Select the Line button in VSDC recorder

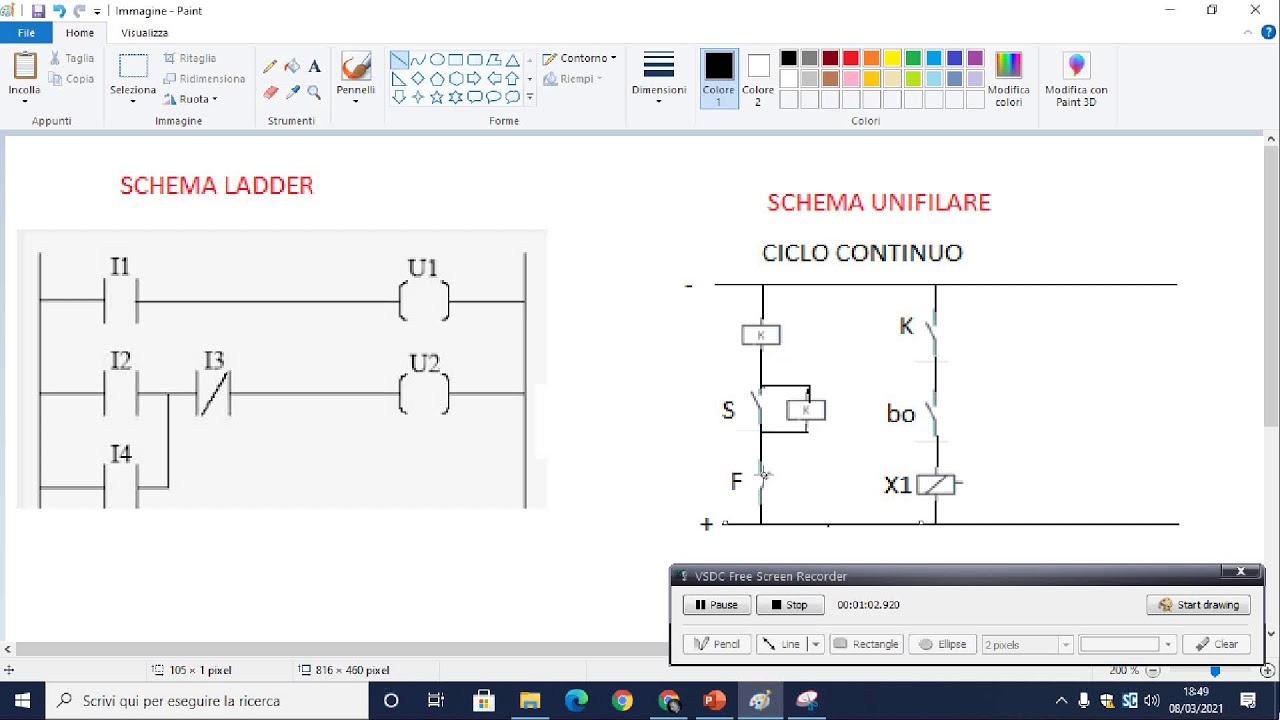click(x=782, y=644)
